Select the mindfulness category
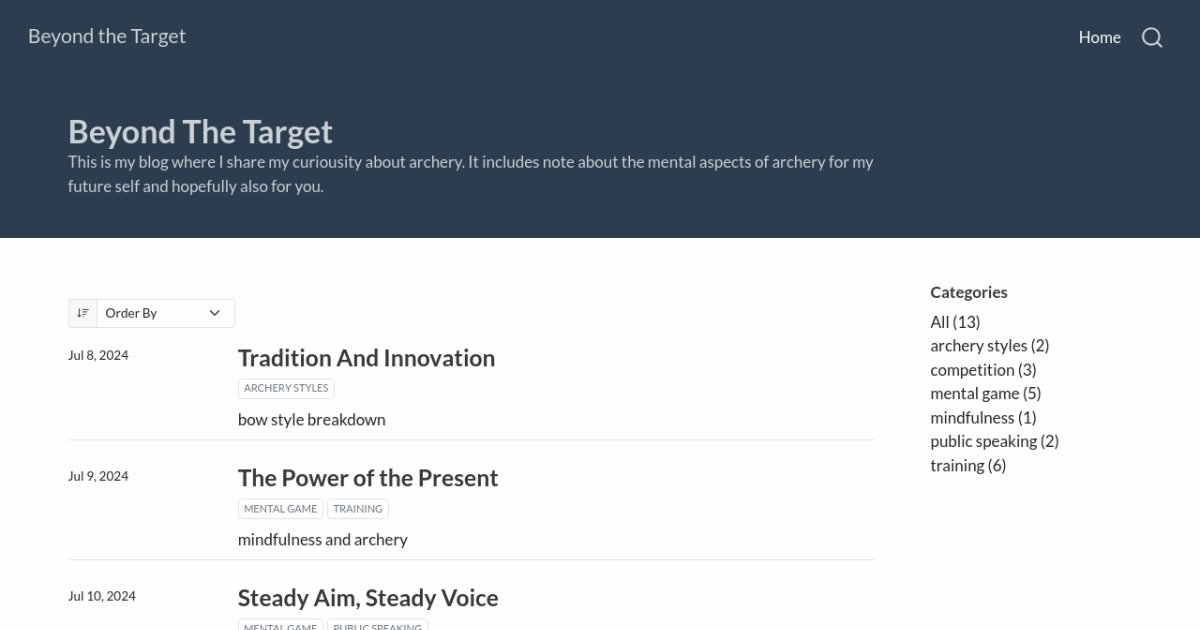 click(984, 417)
